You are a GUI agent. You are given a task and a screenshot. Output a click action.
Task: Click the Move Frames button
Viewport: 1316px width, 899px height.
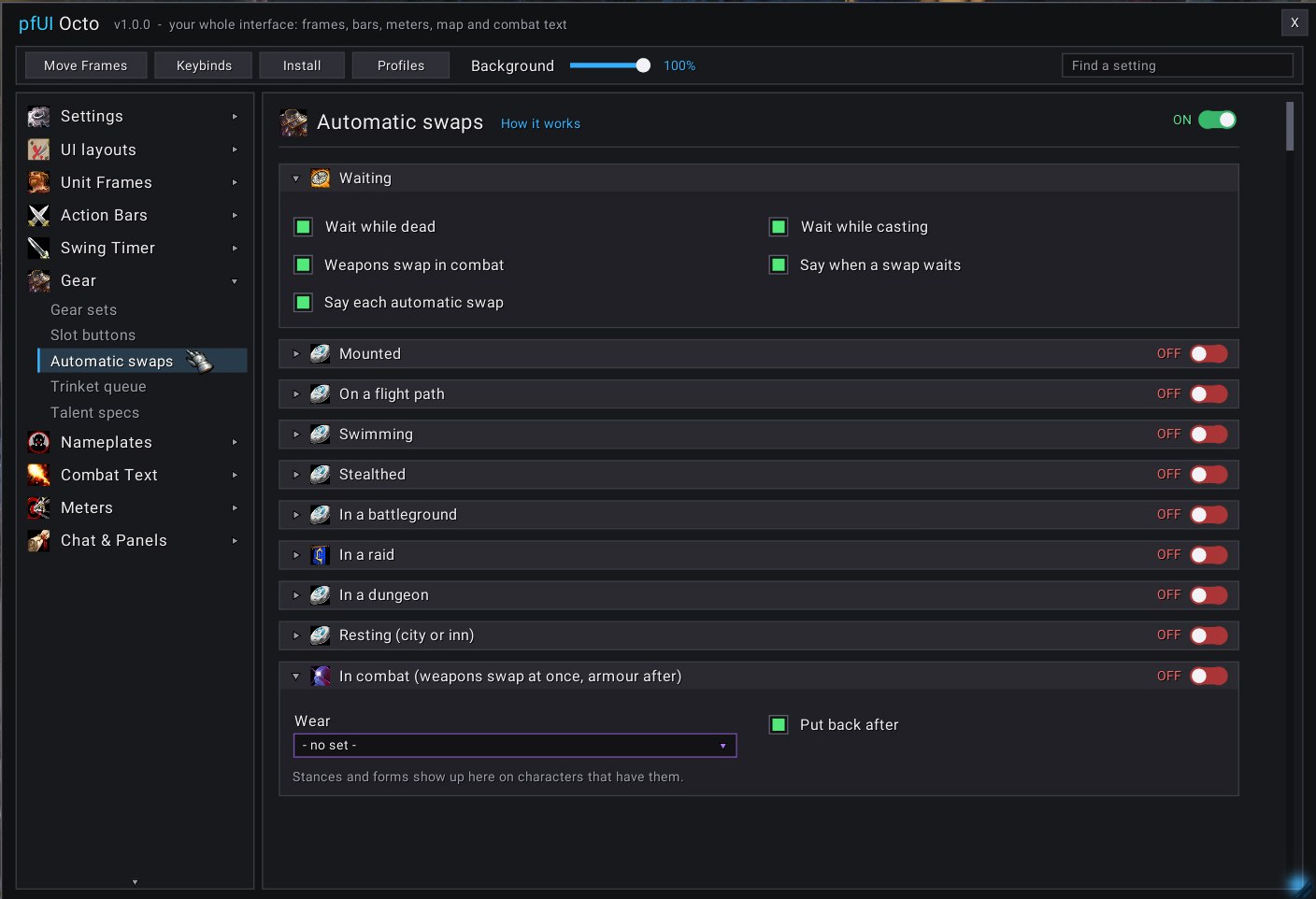pyautogui.click(x=85, y=65)
